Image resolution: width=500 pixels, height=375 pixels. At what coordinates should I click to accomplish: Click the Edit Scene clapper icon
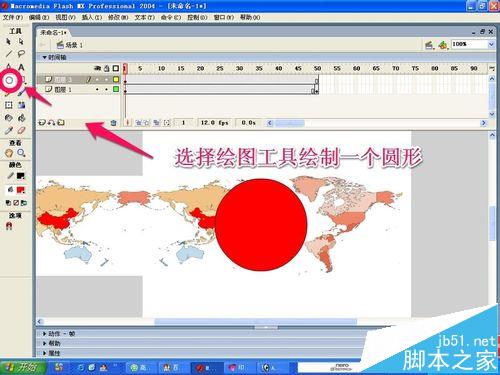429,45
